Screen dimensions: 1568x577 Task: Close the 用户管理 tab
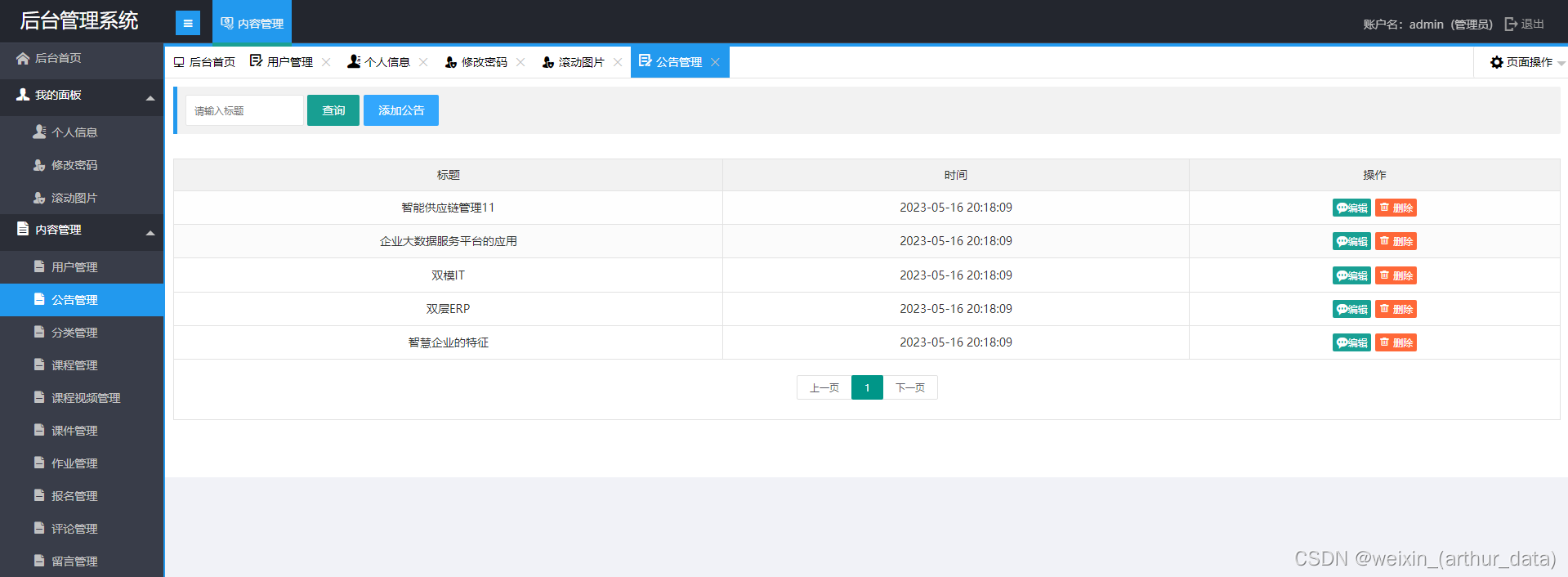(x=326, y=62)
